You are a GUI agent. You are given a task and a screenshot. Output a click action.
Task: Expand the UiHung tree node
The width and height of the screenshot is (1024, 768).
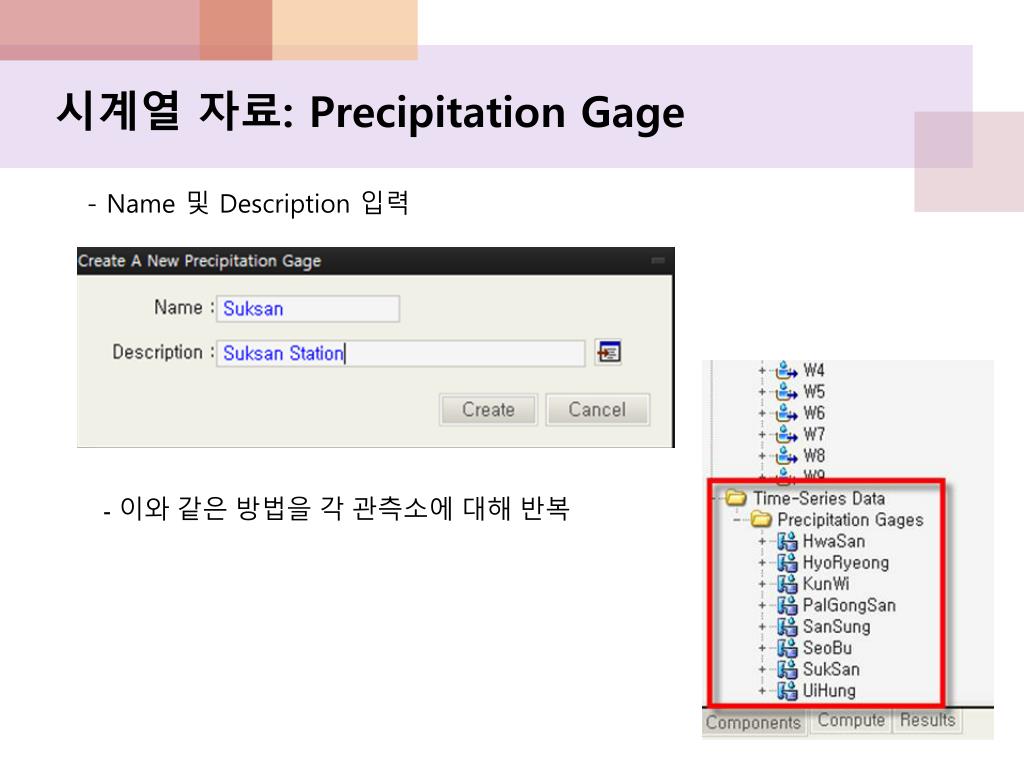[762, 690]
